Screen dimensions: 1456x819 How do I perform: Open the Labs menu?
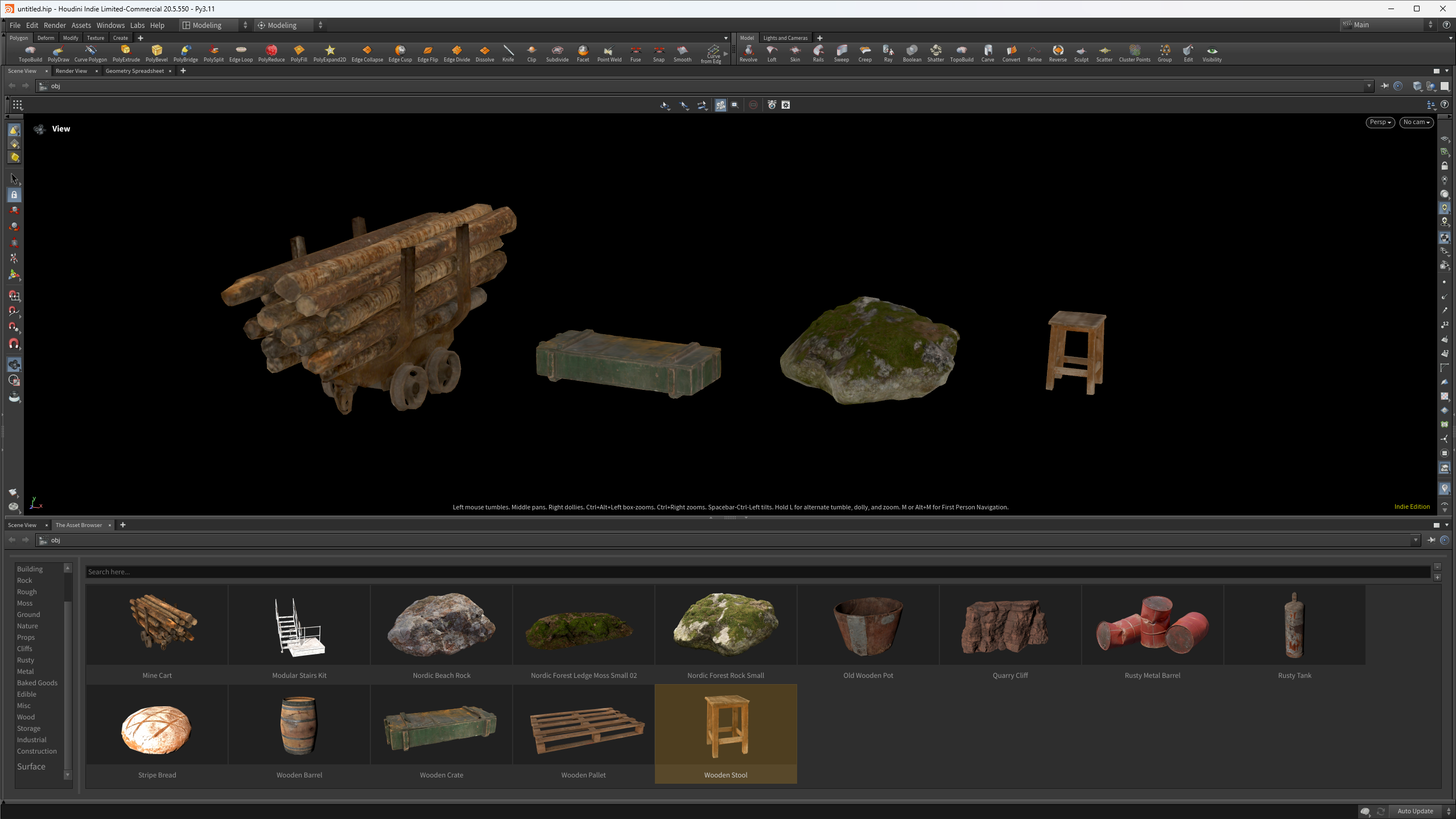137,25
